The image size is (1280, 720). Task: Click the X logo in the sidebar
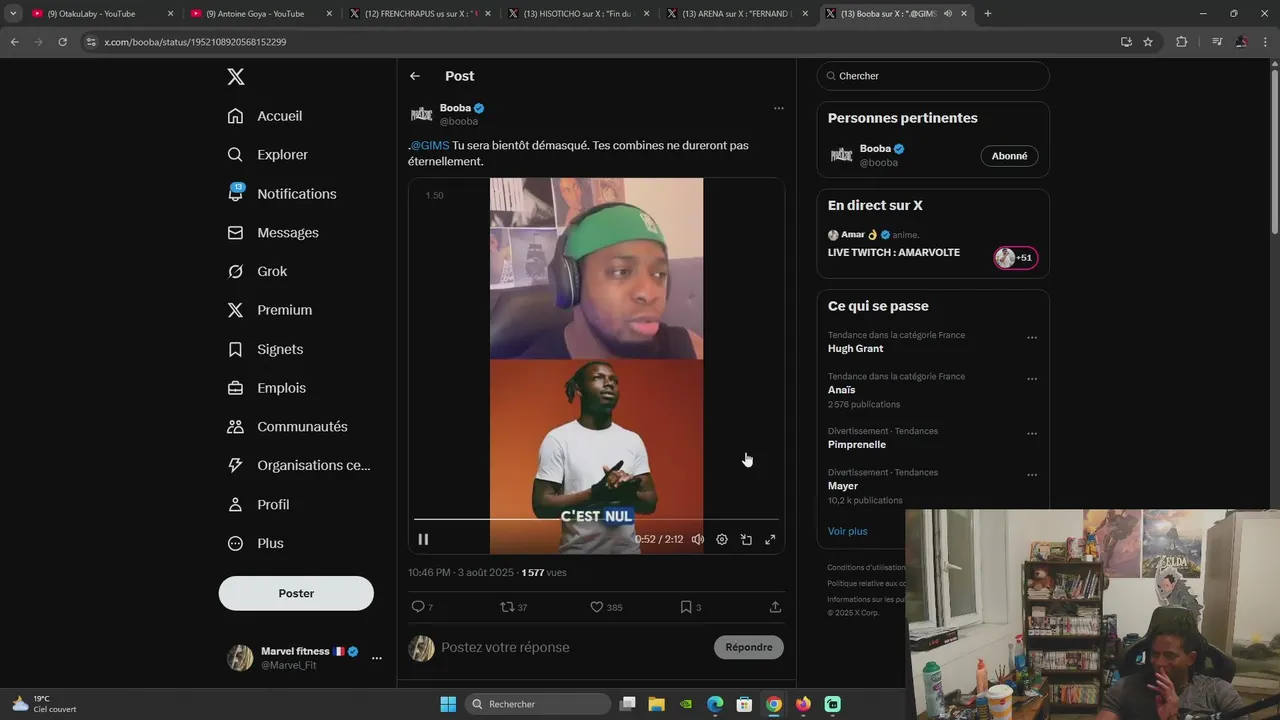(235, 77)
